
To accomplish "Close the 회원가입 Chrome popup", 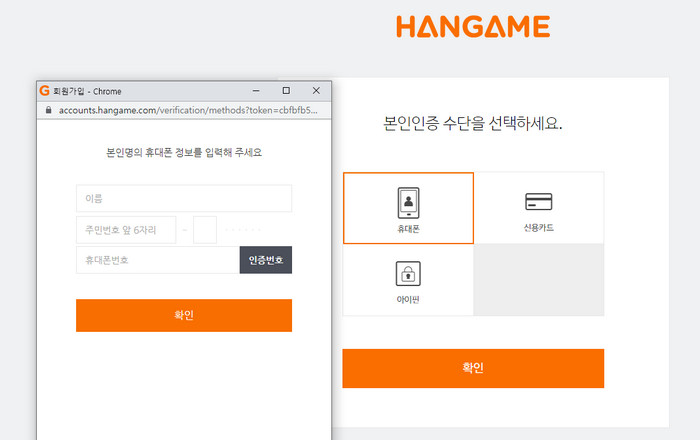I will tap(316, 91).
